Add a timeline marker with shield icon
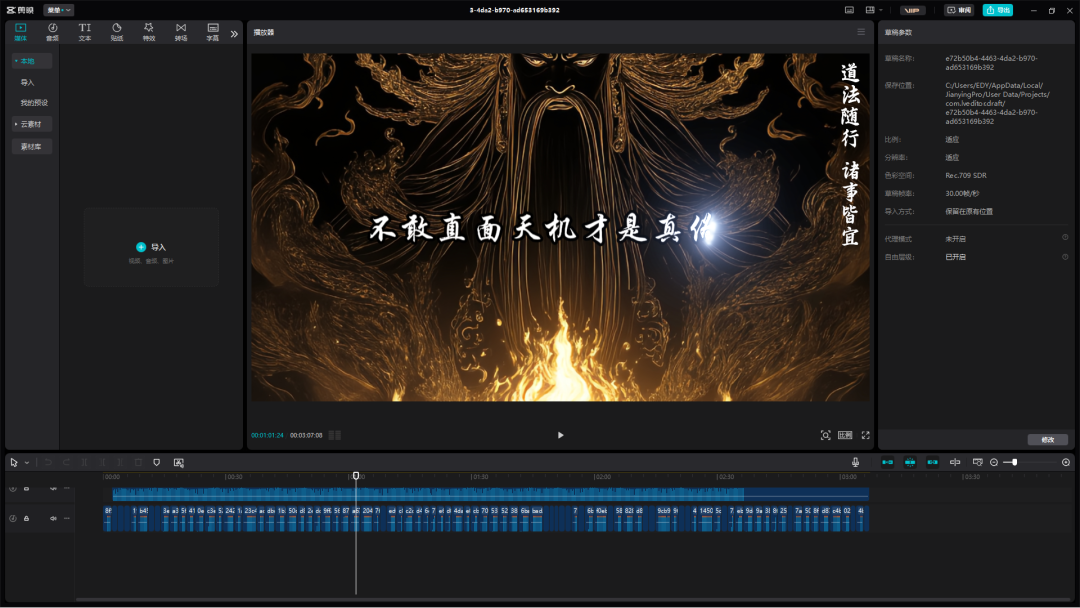Viewport: 1080px width, 608px height. tap(156, 463)
